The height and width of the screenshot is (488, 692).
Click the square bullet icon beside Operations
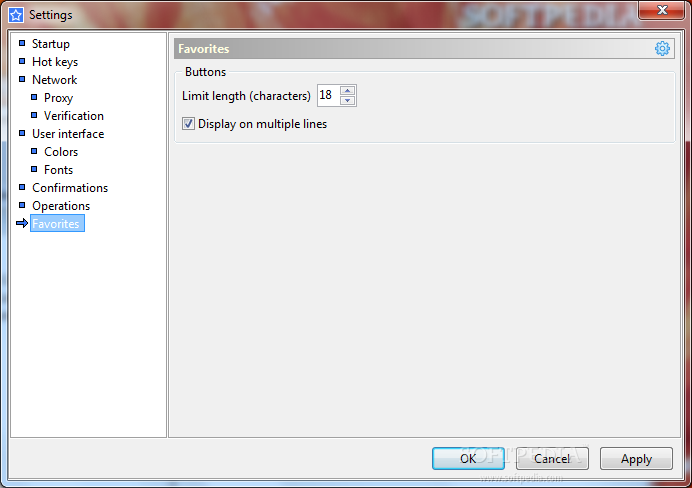[x=22, y=205]
